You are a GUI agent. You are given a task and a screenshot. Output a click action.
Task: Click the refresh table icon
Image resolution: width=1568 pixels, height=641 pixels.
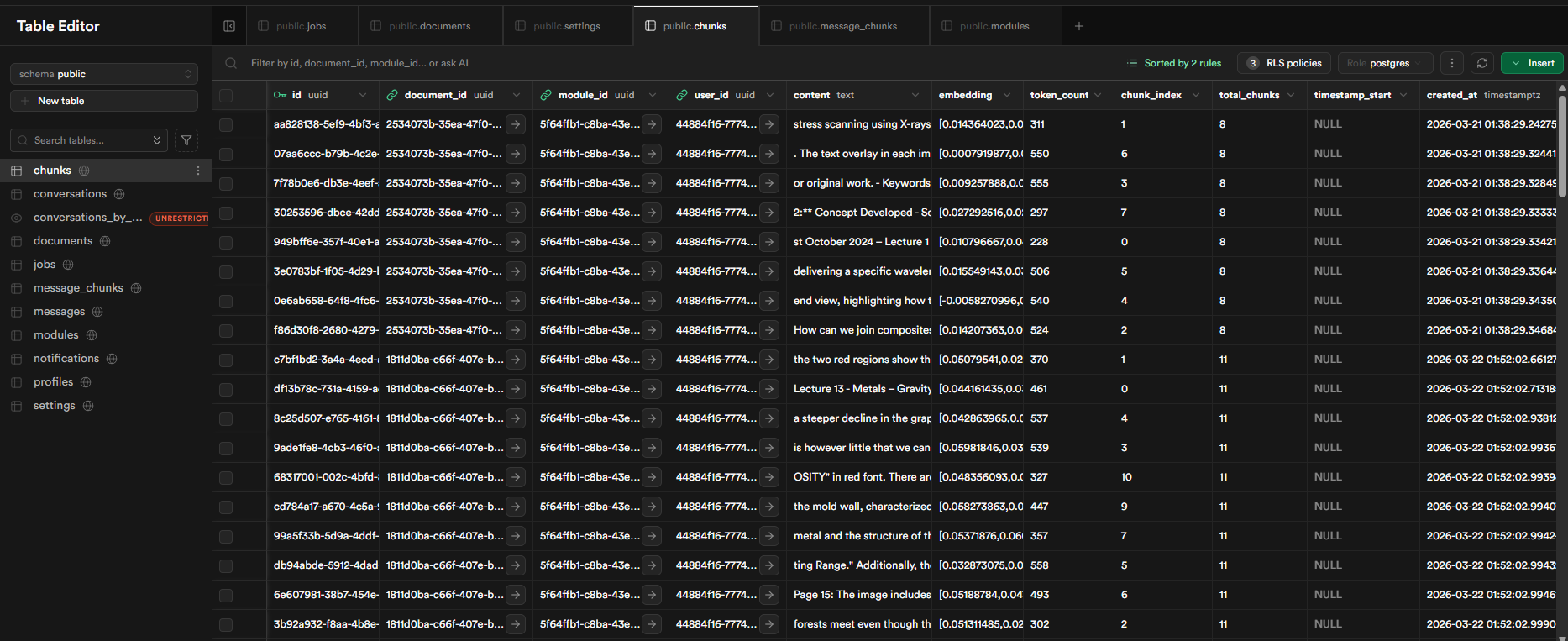pos(1482,63)
